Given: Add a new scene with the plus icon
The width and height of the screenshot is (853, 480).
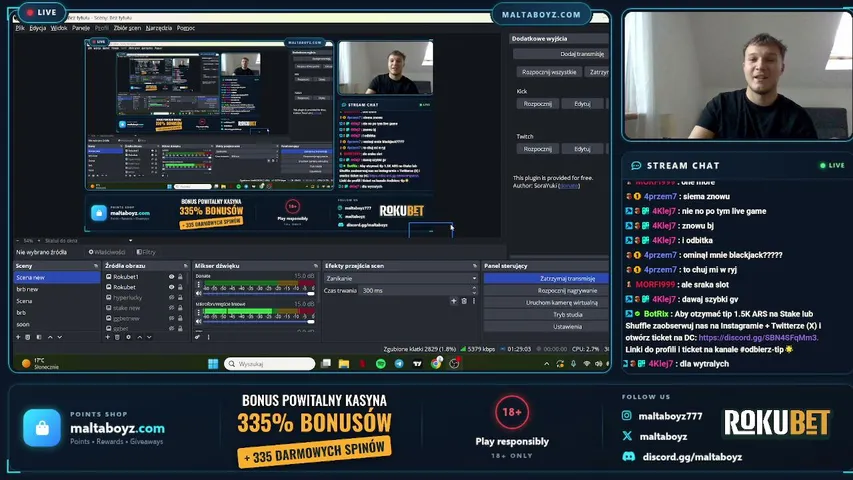Looking at the screenshot, I should pyautogui.click(x=18, y=337).
